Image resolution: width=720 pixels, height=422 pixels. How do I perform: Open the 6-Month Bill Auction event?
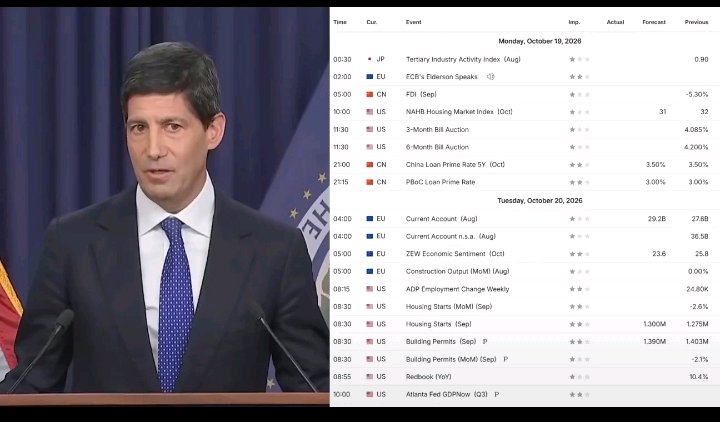[x=437, y=147]
